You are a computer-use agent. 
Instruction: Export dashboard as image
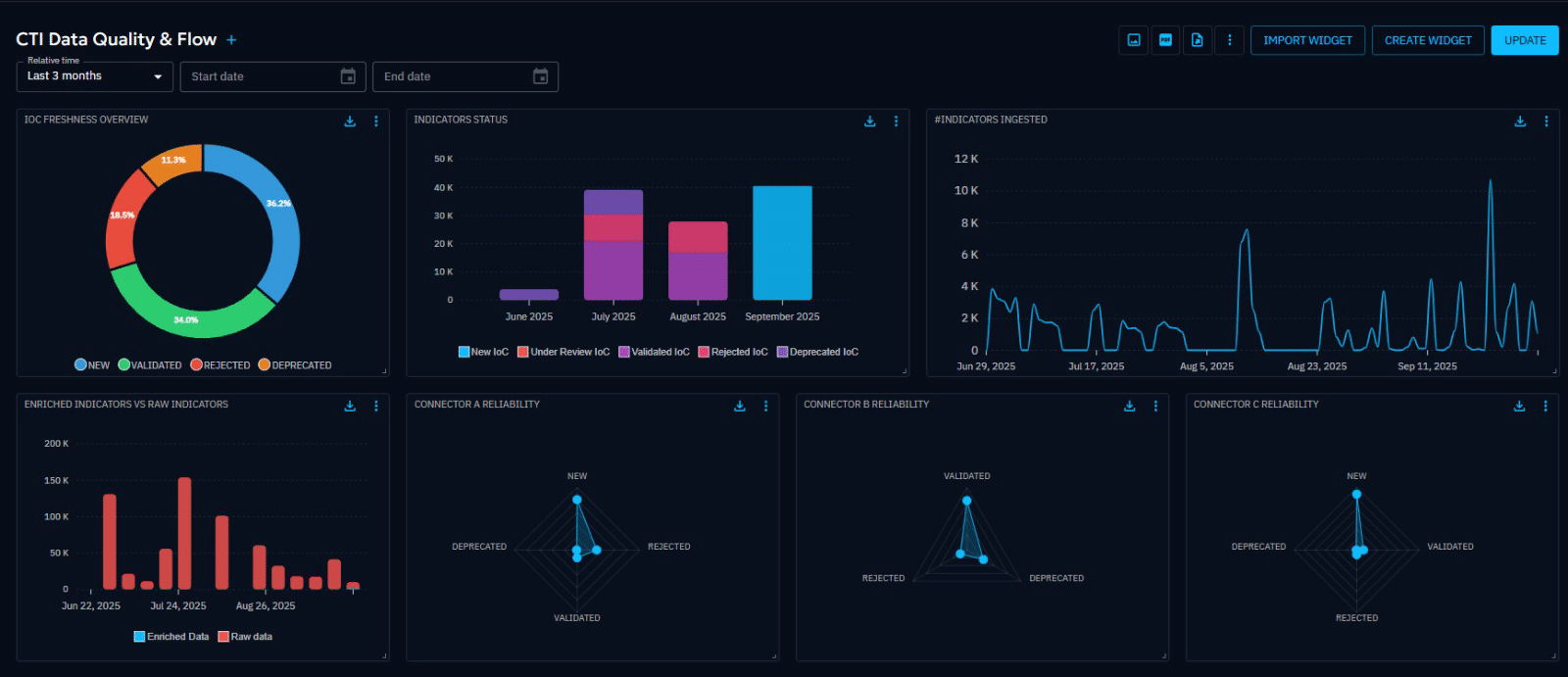click(x=1133, y=40)
